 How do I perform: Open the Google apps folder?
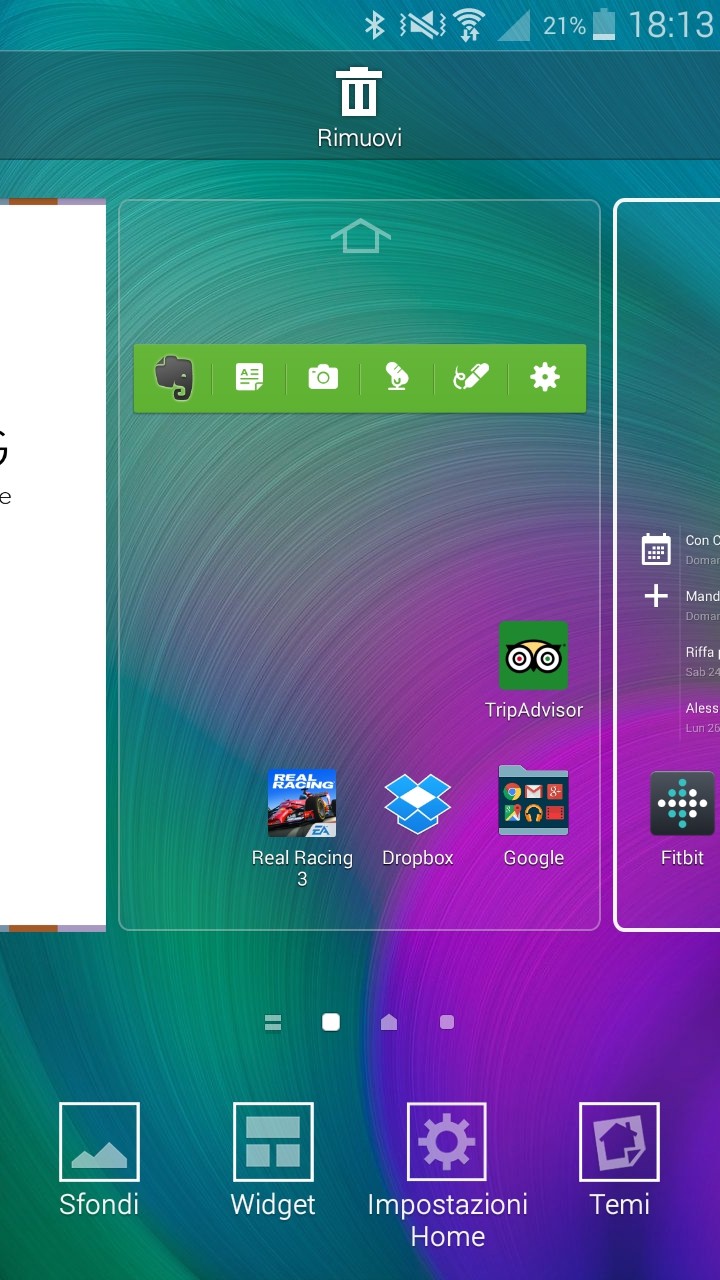(533, 802)
